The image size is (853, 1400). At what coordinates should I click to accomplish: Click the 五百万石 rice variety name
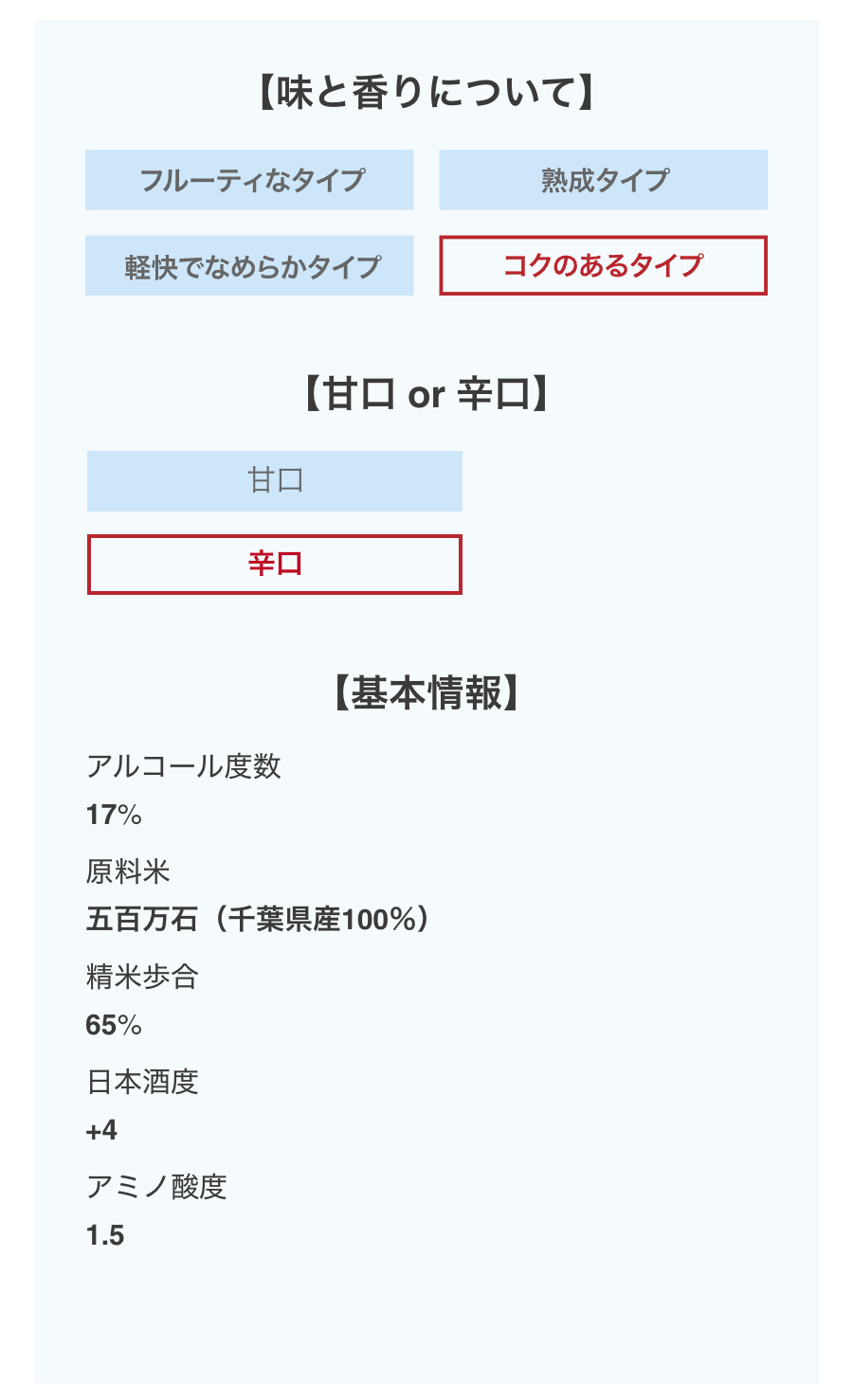click(x=142, y=920)
